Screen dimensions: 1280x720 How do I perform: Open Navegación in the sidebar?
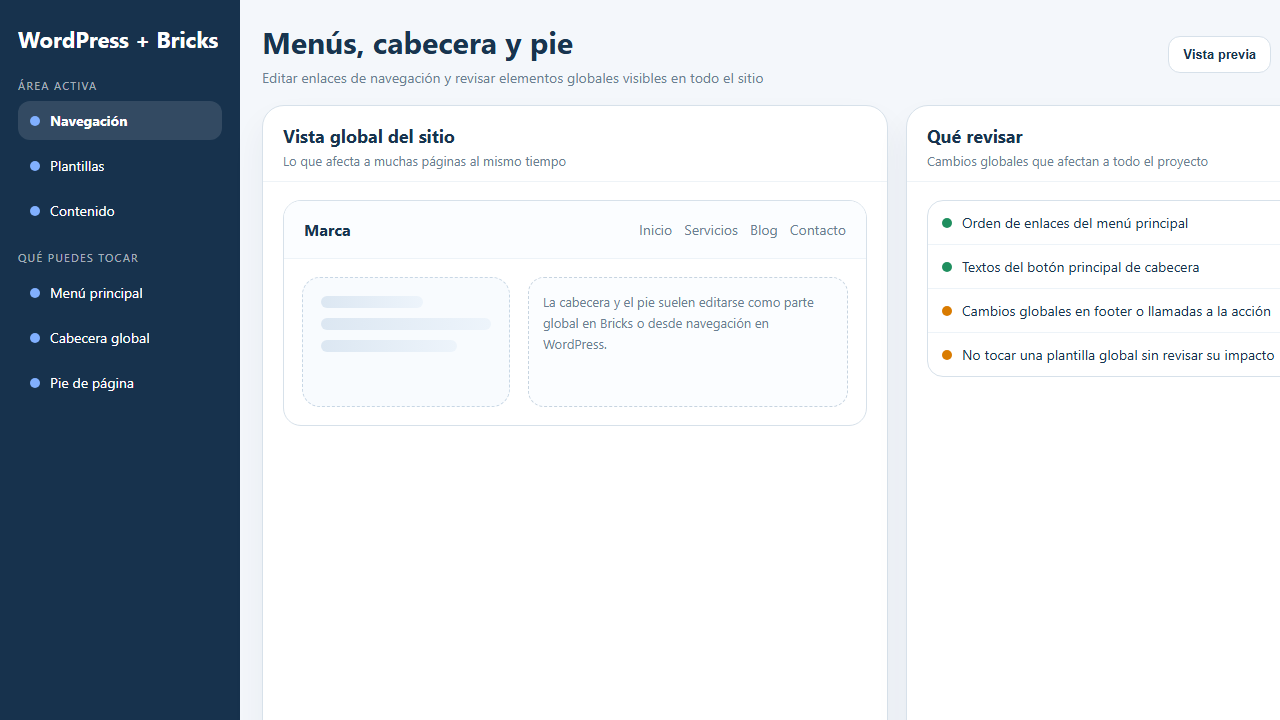click(x=119, y=121)
